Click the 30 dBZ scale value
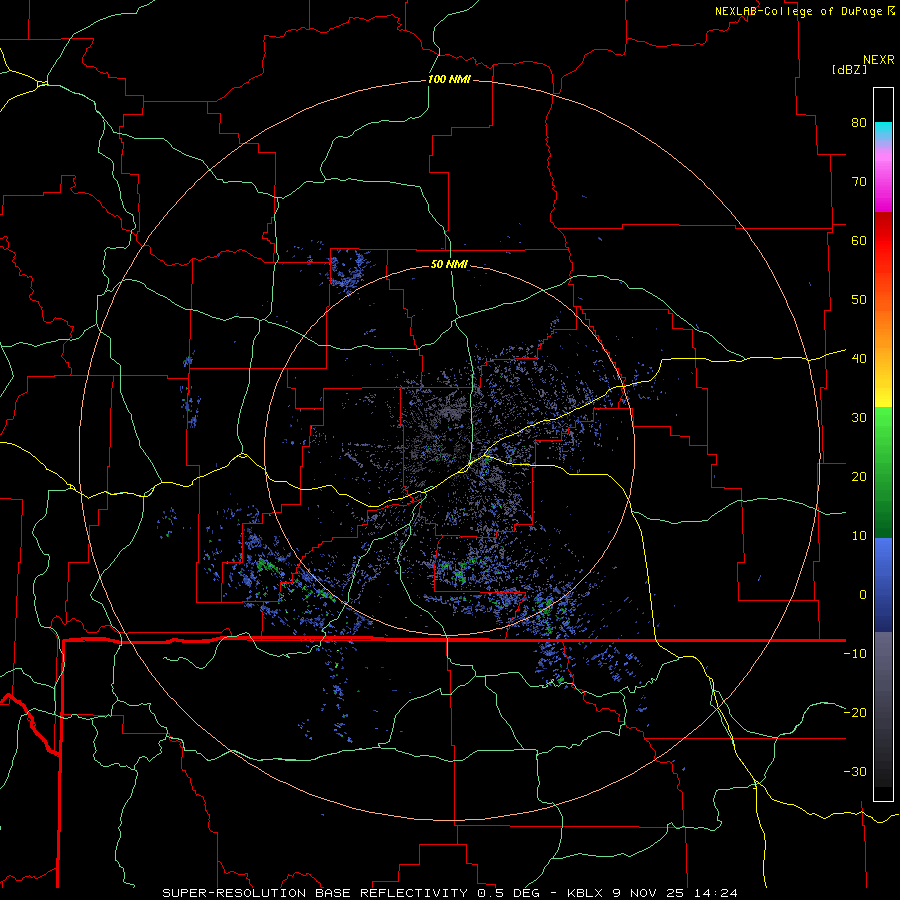900x900 pixels. pos(859,418)
